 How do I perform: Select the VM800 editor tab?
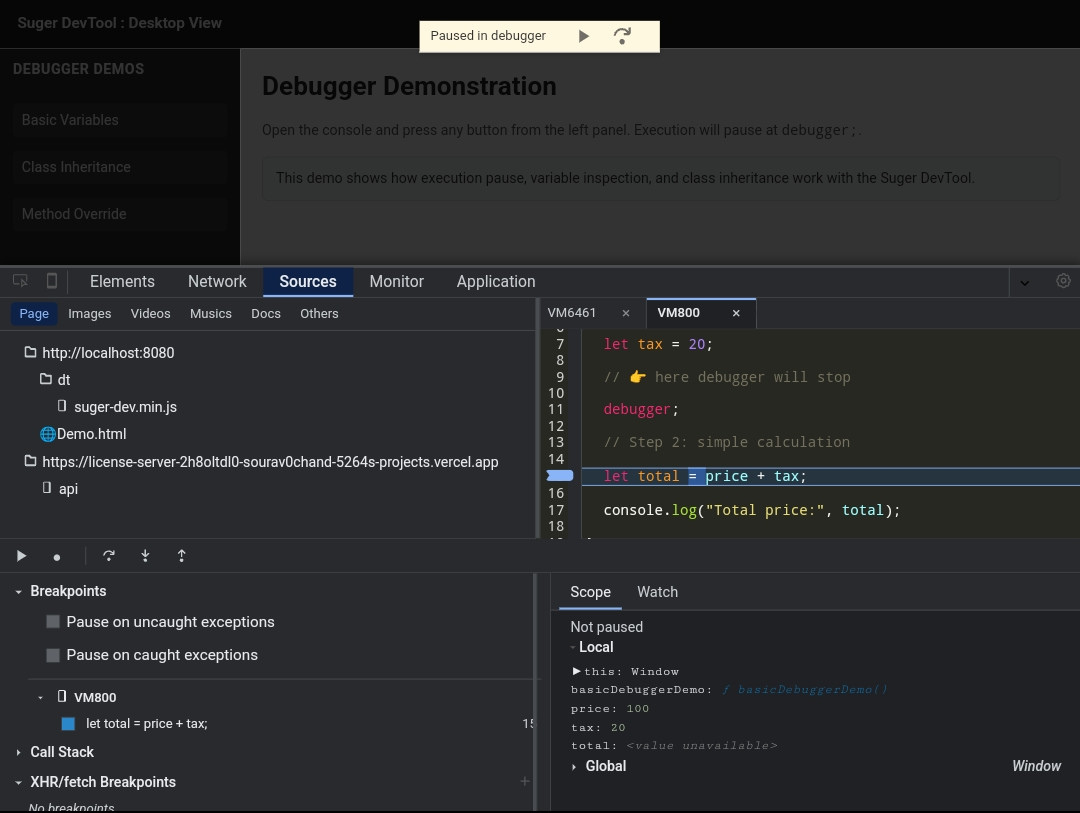678,313
